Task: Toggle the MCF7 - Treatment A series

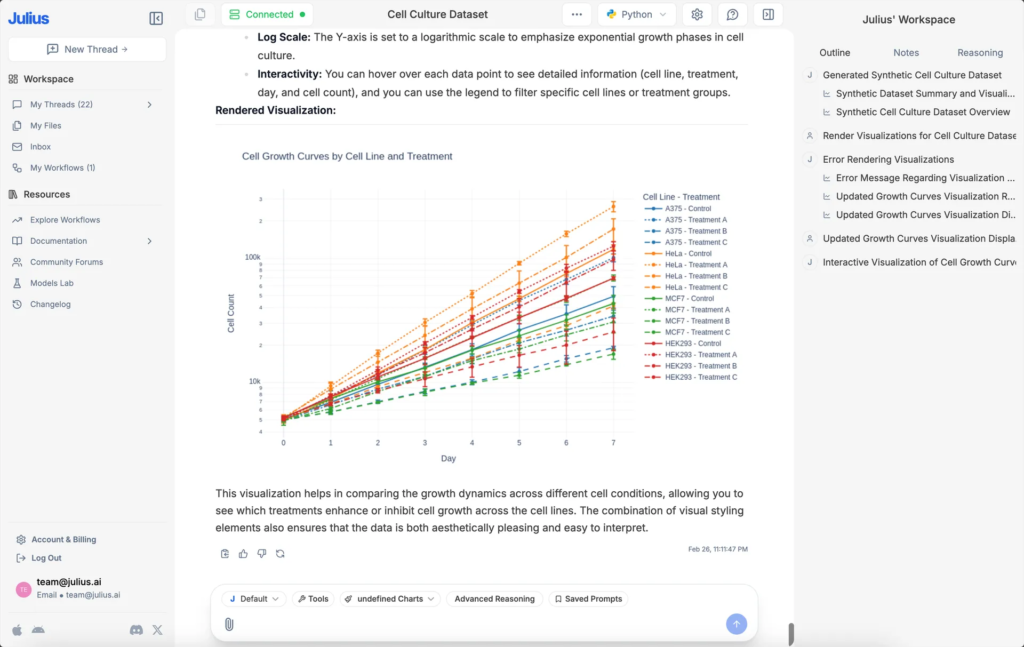Action: [x=696, y=310]
